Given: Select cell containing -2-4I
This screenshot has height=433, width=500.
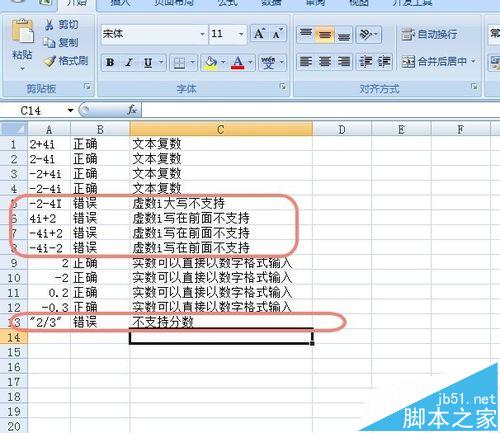Looking at the screenshot, I should point(49,203).
